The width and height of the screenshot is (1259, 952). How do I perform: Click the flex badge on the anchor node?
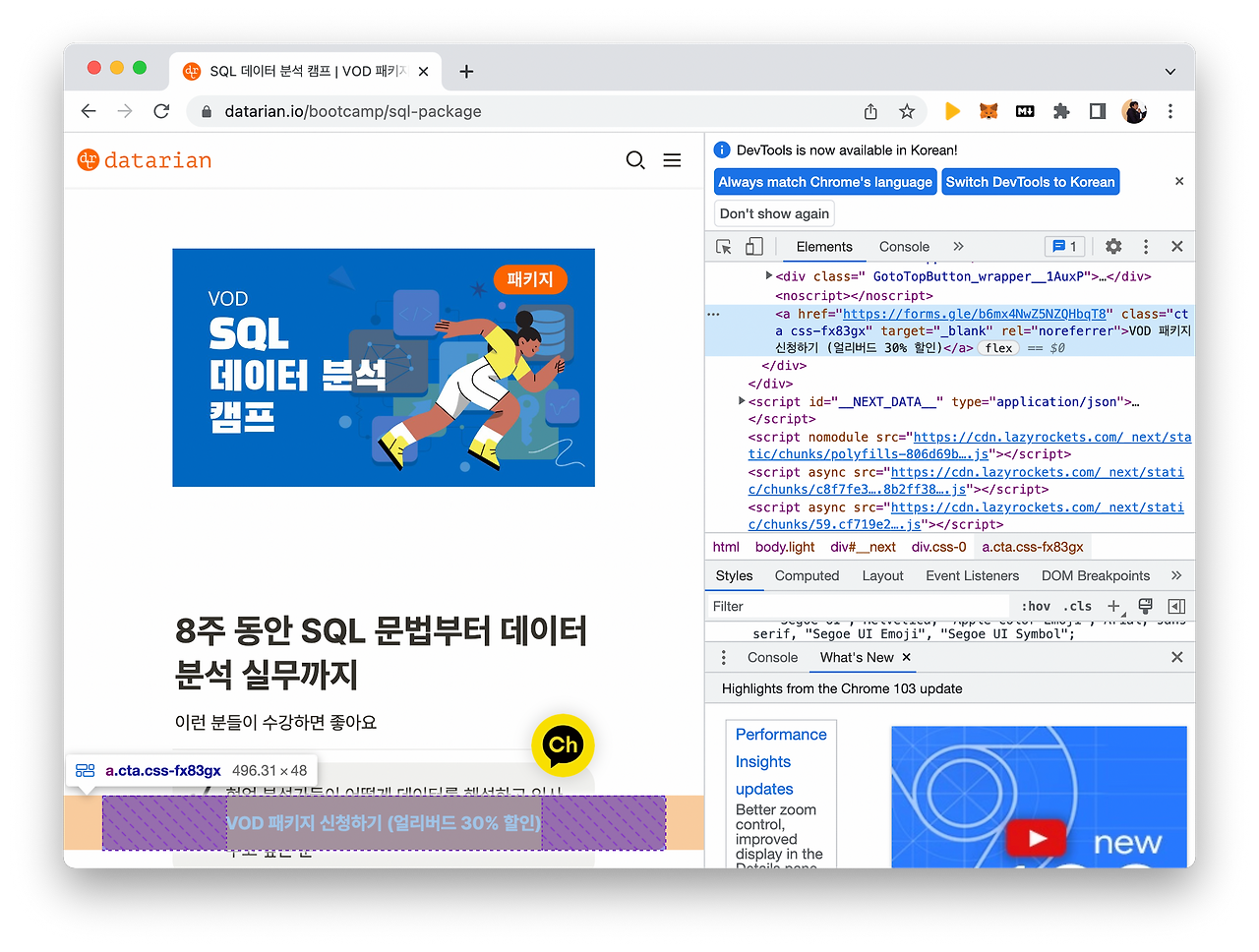tap(998, 348)
